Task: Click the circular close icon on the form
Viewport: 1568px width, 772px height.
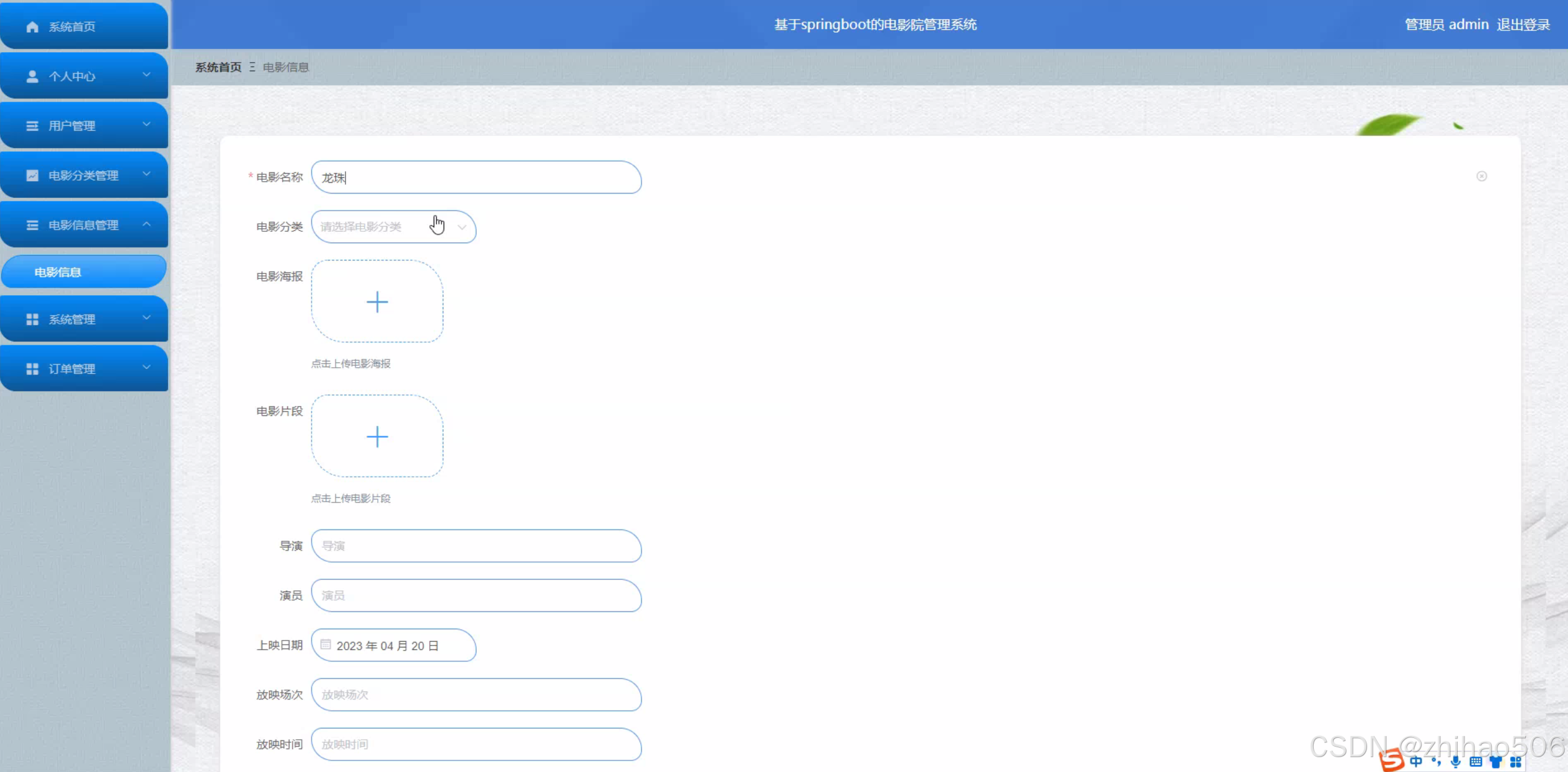Action: tap(1482, 176)
